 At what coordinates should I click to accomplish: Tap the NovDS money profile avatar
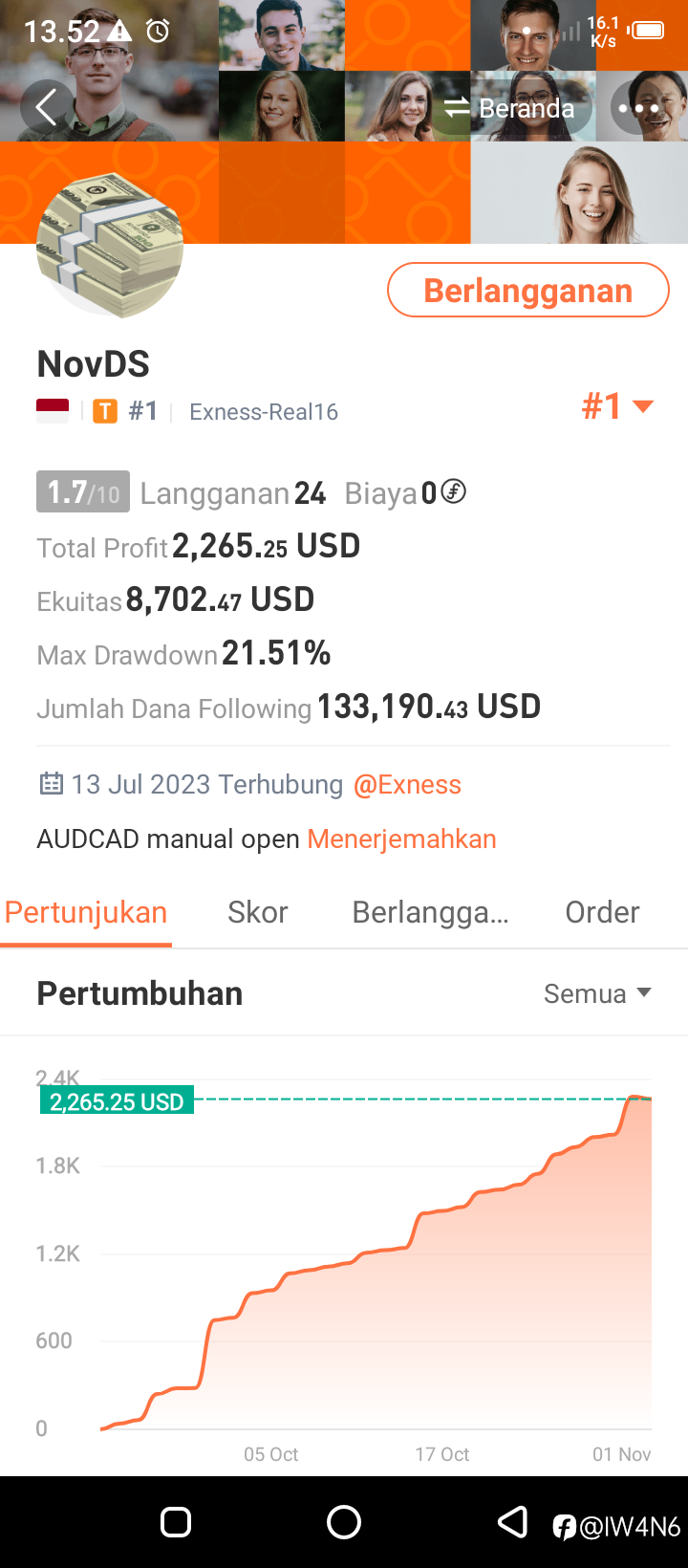click(x=110, y=245)
